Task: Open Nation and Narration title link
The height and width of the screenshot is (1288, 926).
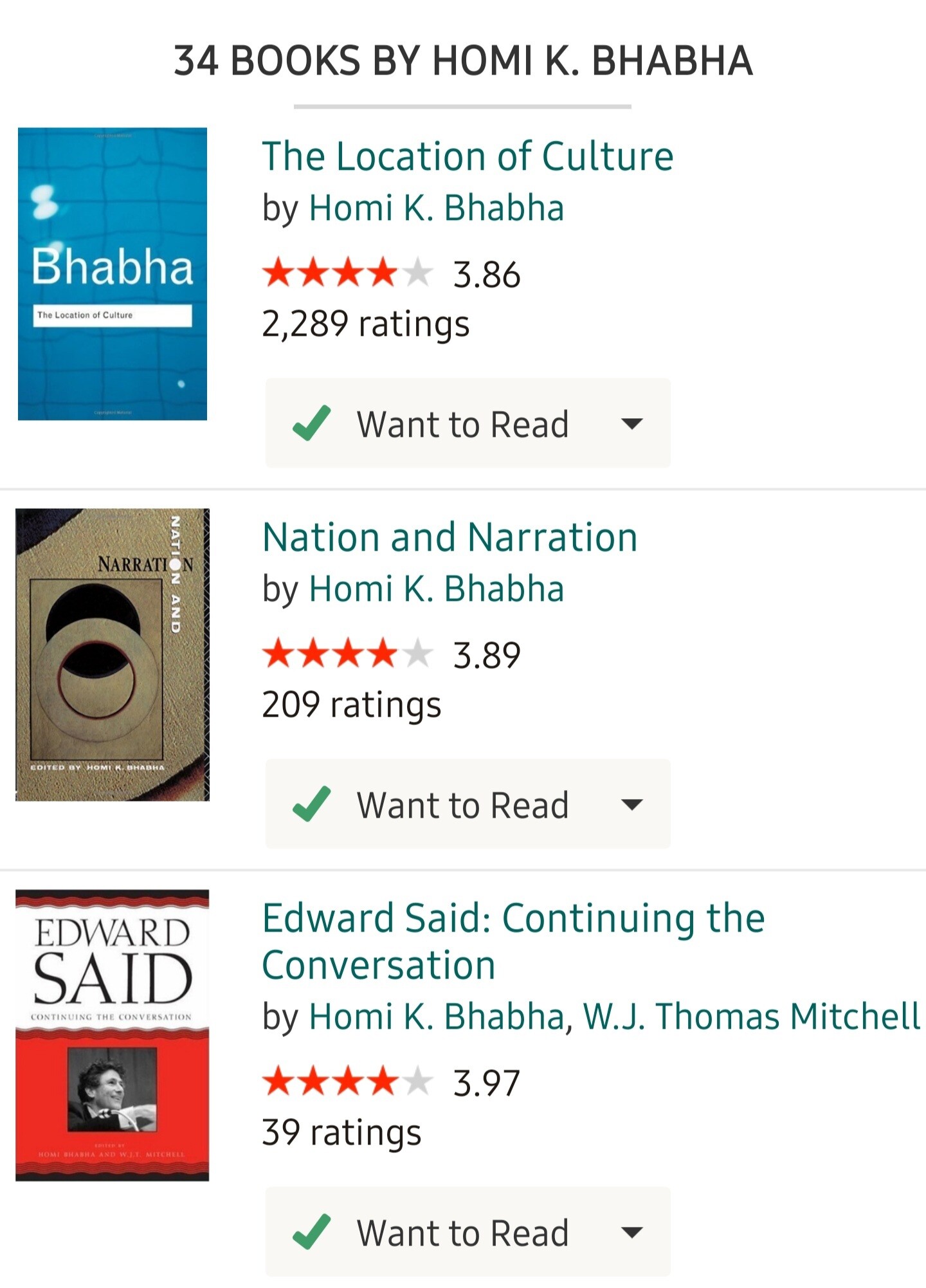Action: click(449, 537)
